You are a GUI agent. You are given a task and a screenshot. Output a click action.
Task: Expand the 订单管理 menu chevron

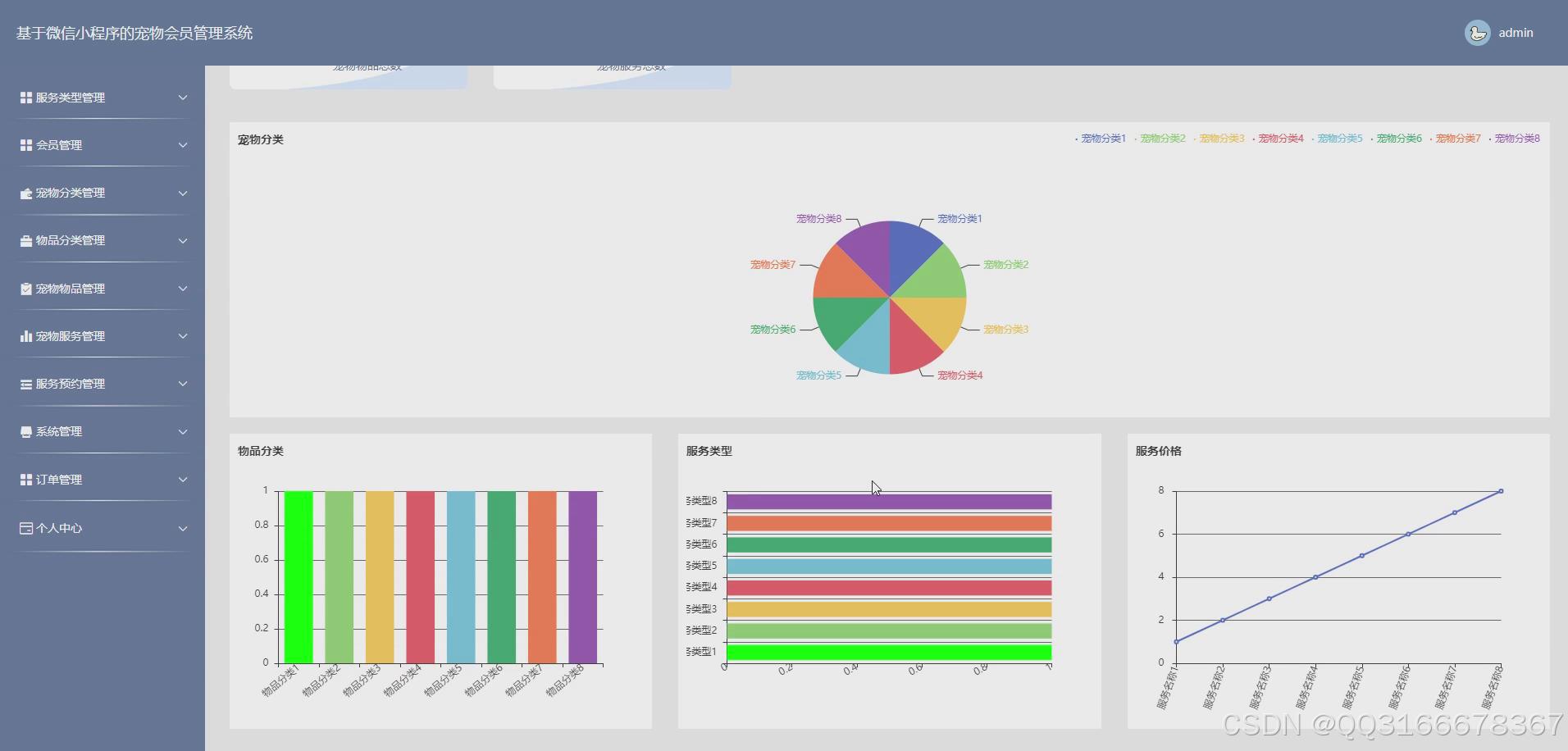pyautogui.click(x=183, y=480)
